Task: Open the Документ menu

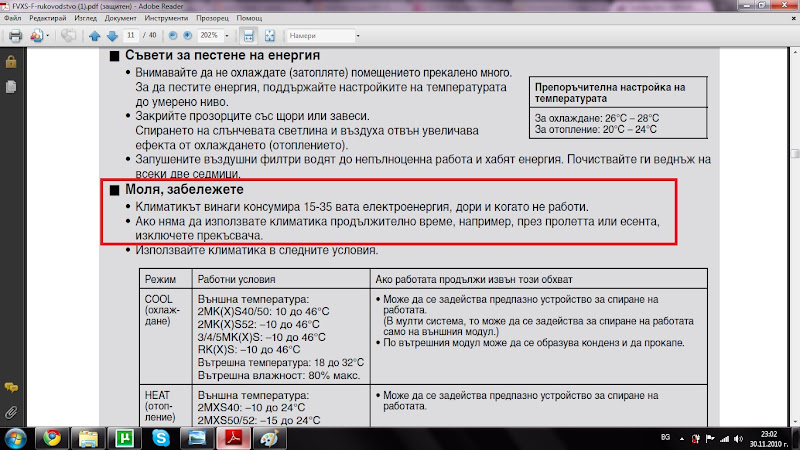Action: [x=120, y=18]
